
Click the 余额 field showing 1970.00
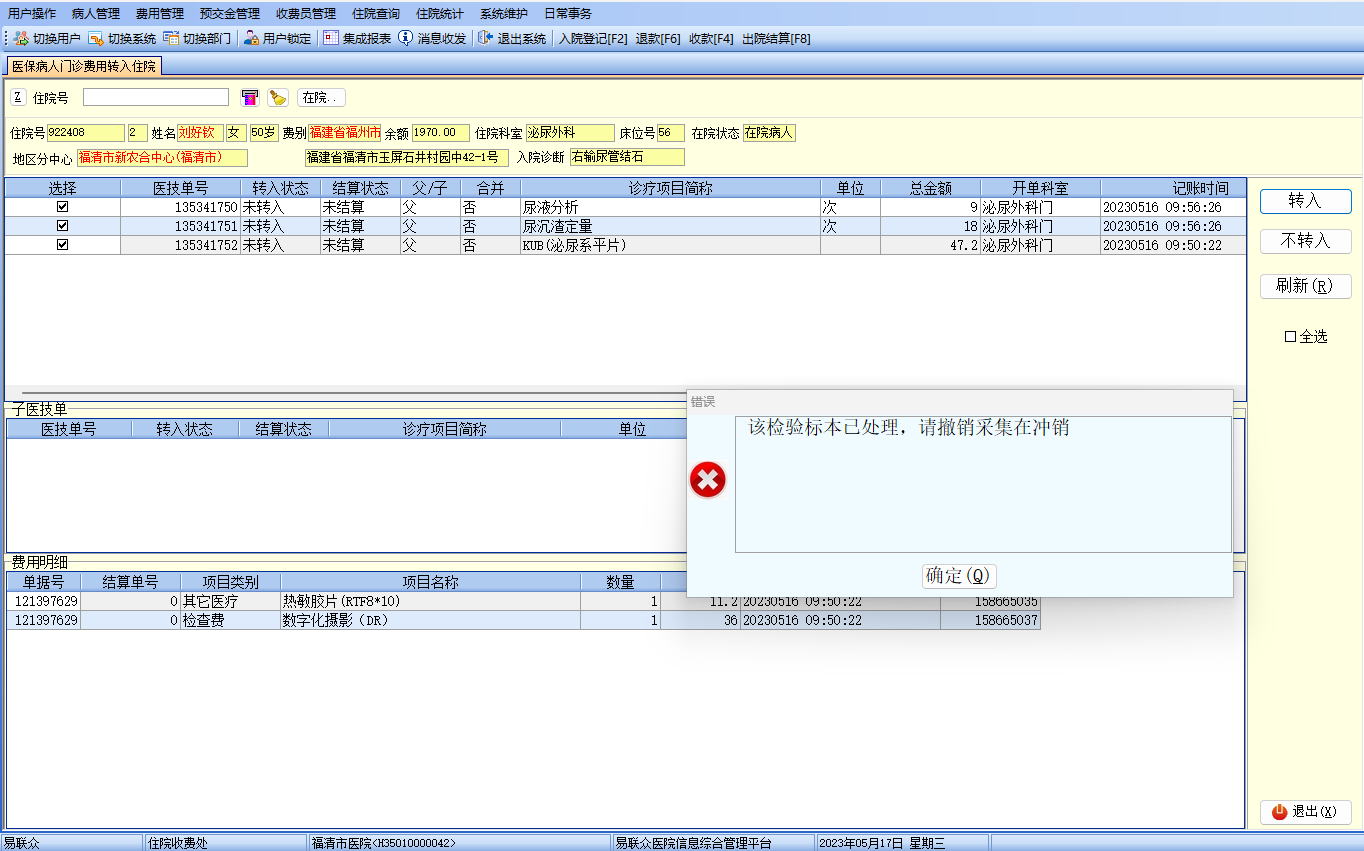441,133
